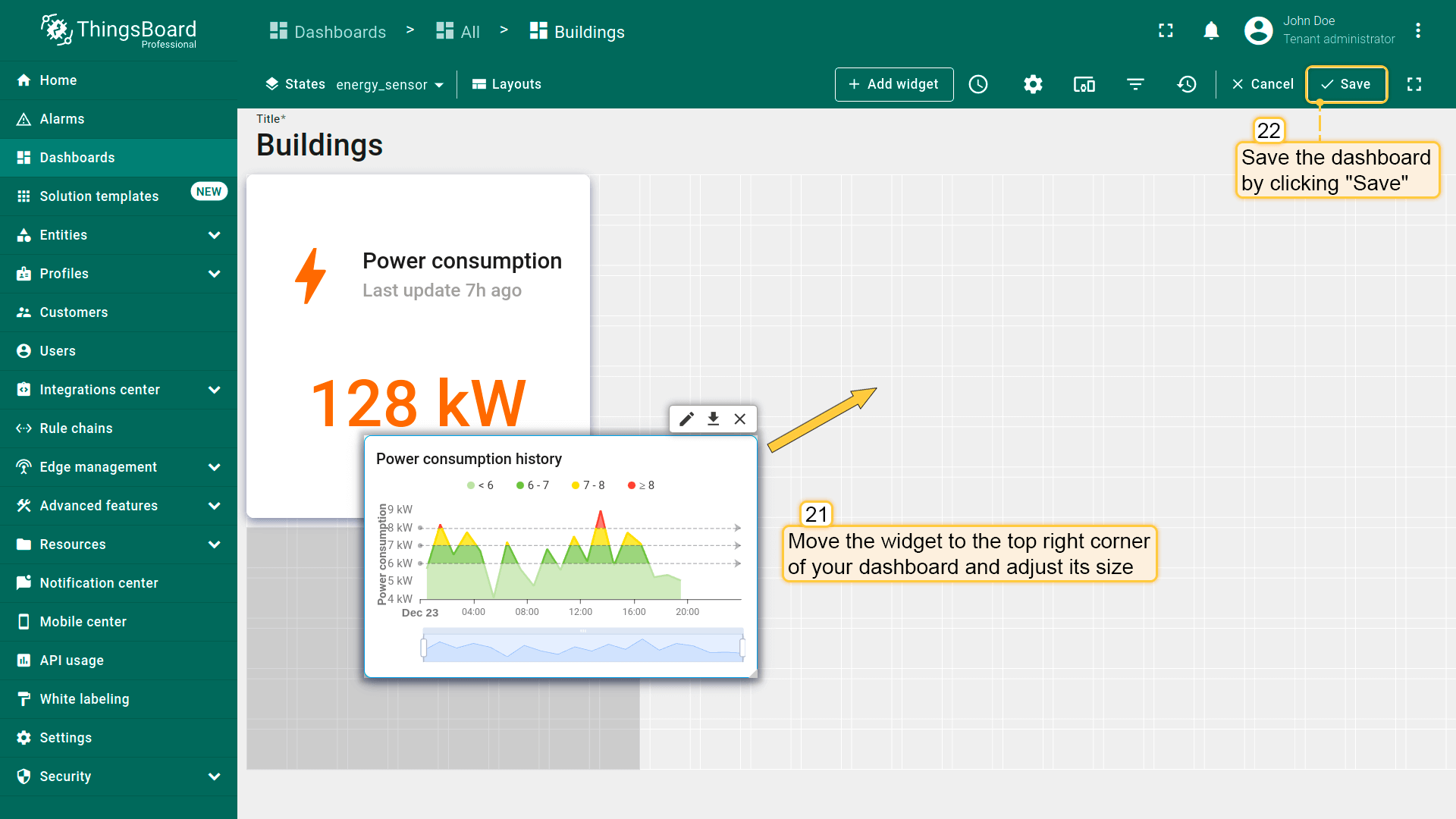Open dashboard settings gear icon
Image resolution: width=1456 pixels, height=819 pixels.
click(1033, 84)
